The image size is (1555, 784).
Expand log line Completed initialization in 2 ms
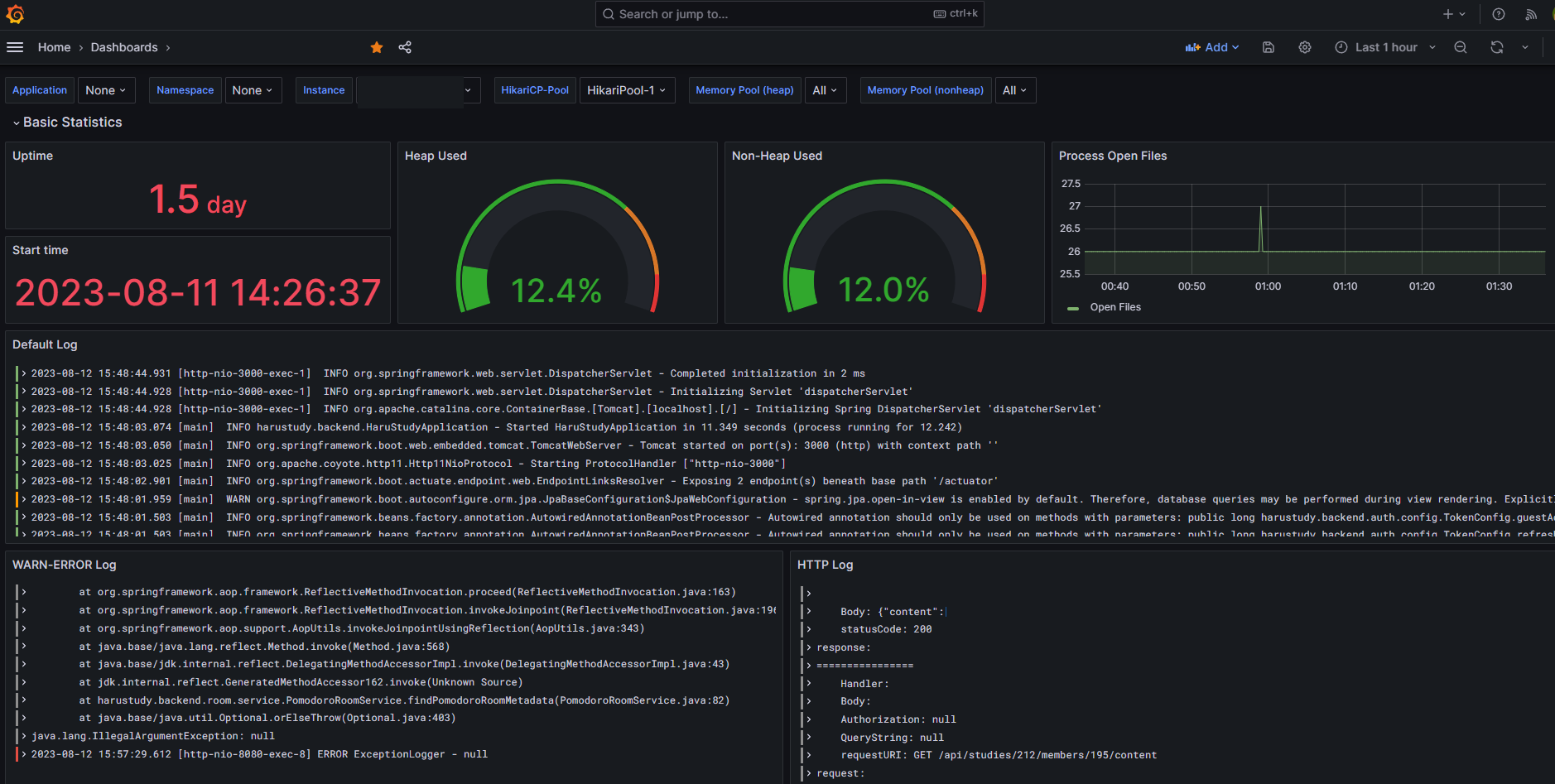[x=24, y=373]
